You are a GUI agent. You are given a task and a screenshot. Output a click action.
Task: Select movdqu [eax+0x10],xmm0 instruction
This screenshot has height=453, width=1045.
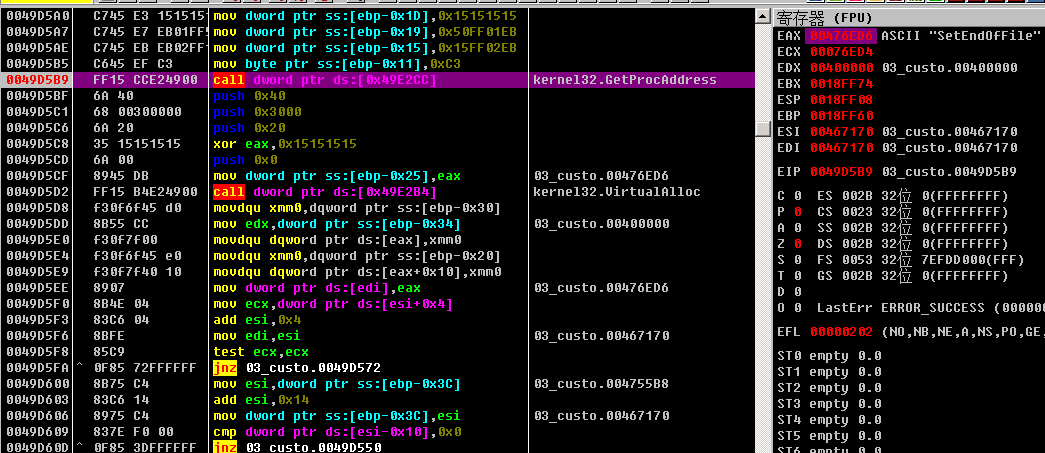coord(357,271)
